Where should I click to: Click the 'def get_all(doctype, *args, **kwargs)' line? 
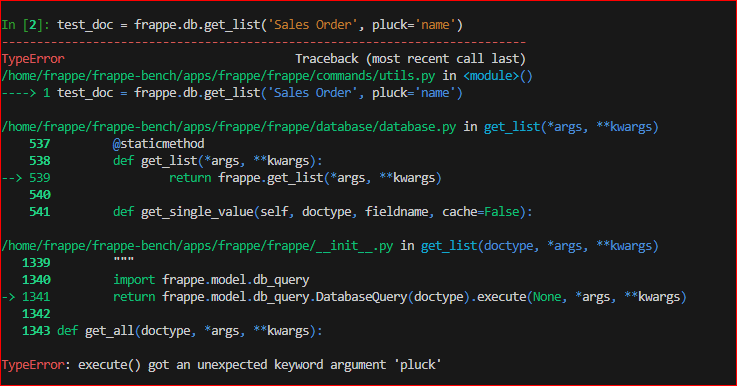click(189, 331)
